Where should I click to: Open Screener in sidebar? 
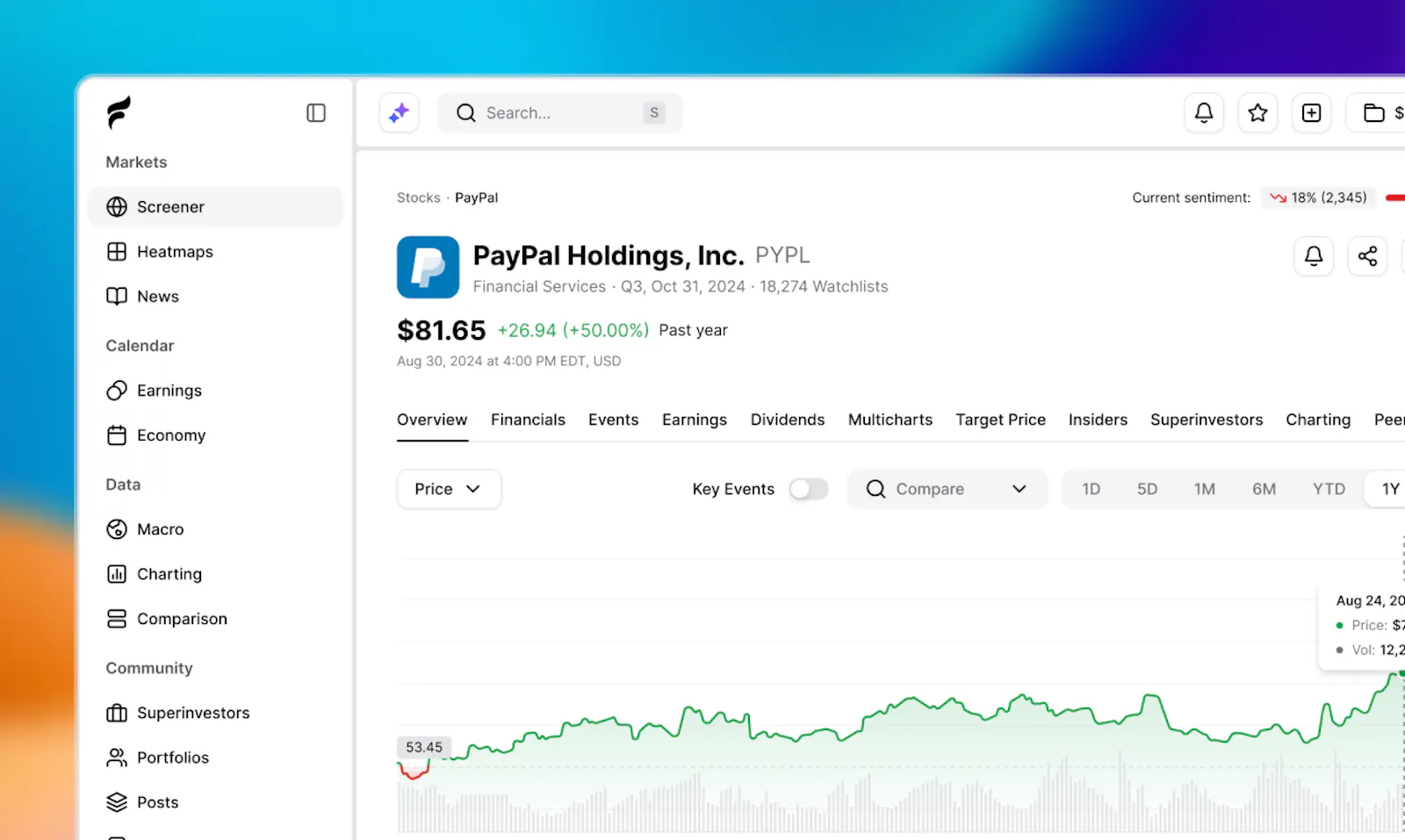[x=215, y=207]
